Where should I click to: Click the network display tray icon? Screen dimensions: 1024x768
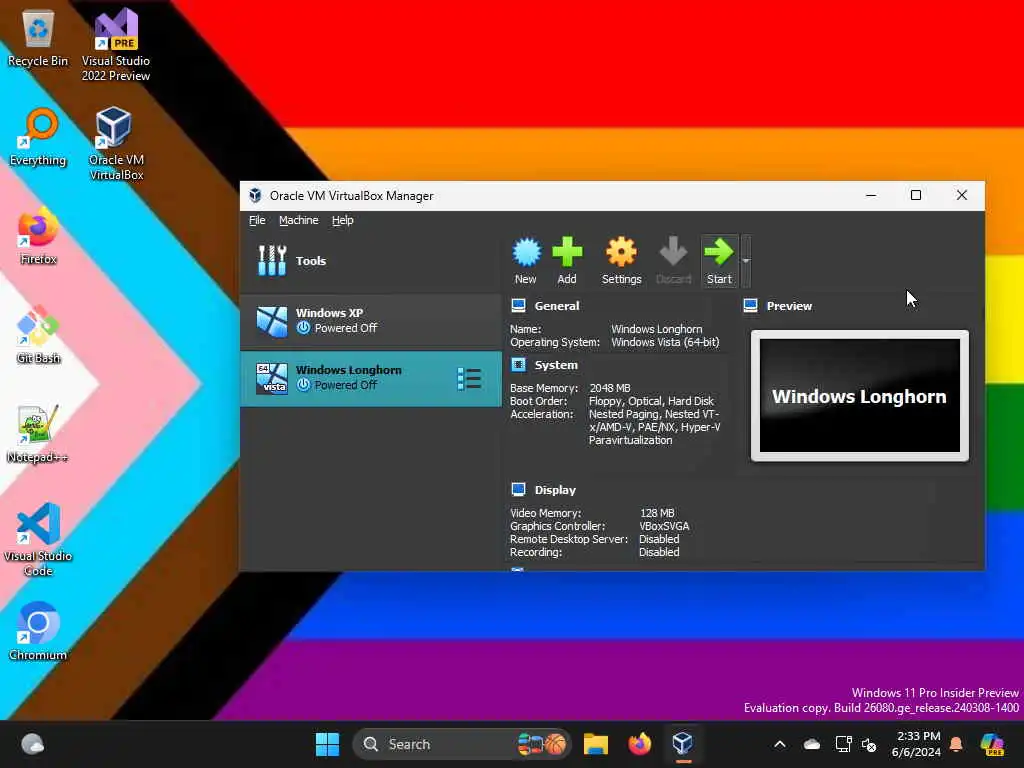pyautogui.click(x=843, y=744)
